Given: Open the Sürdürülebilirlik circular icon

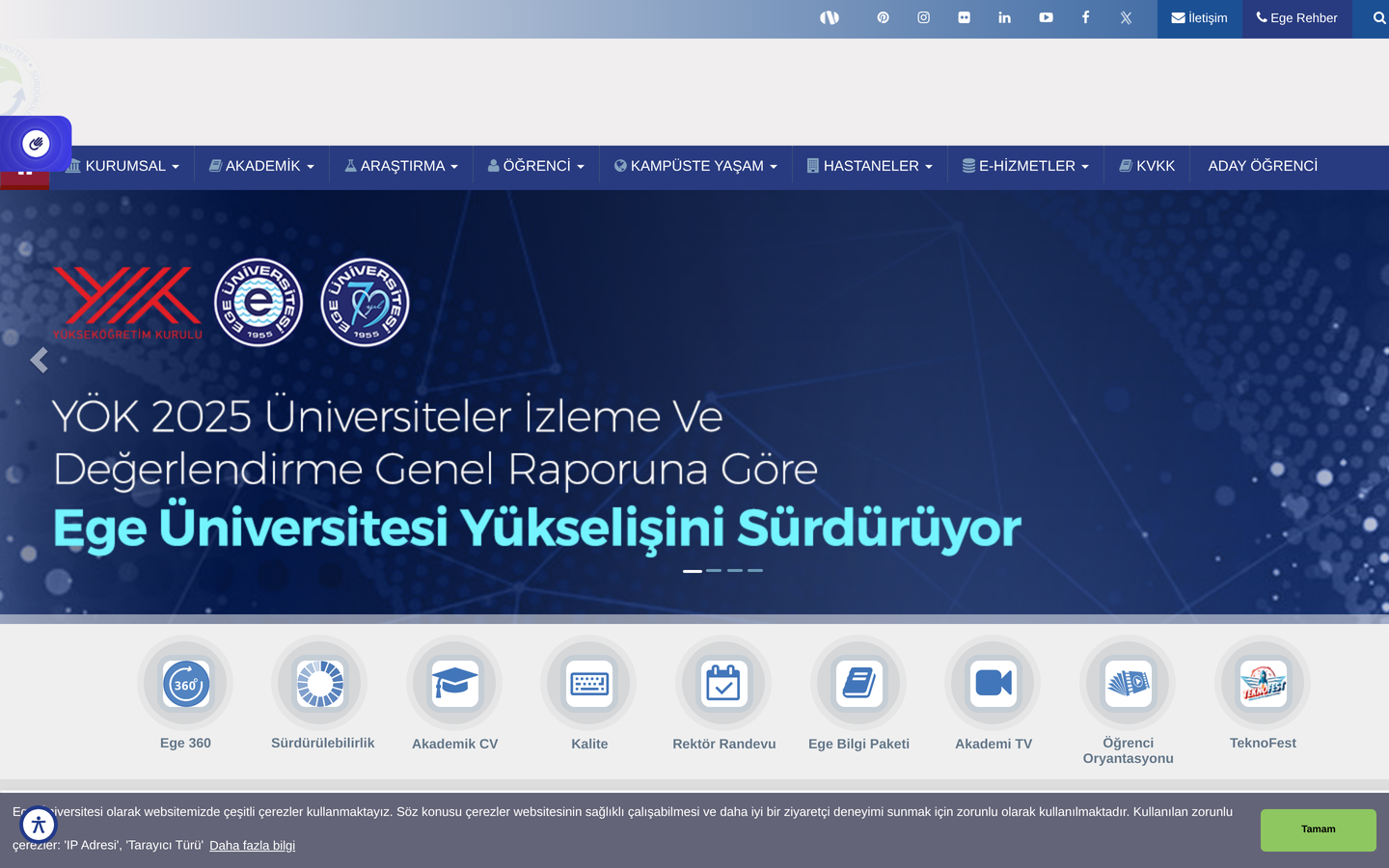Looking at the screenshot, I should pyautogui.click(x=320, y=684).
